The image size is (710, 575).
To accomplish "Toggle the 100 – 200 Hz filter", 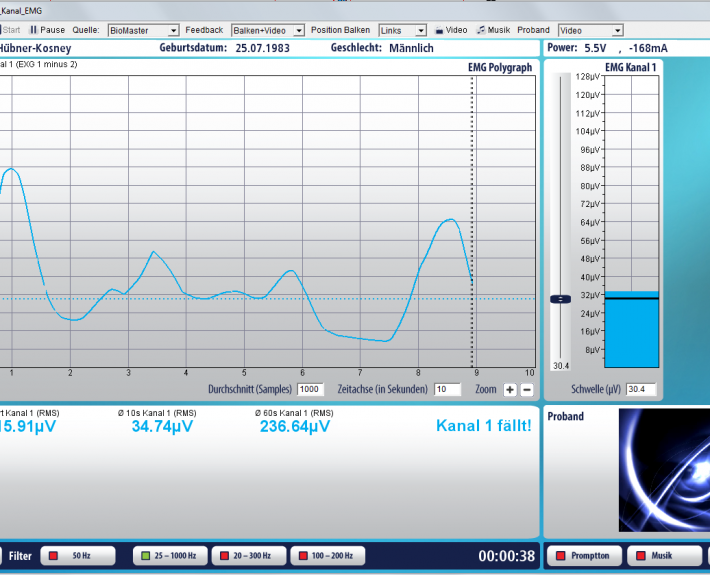I will pyautogui.click(x=328, y=556).
